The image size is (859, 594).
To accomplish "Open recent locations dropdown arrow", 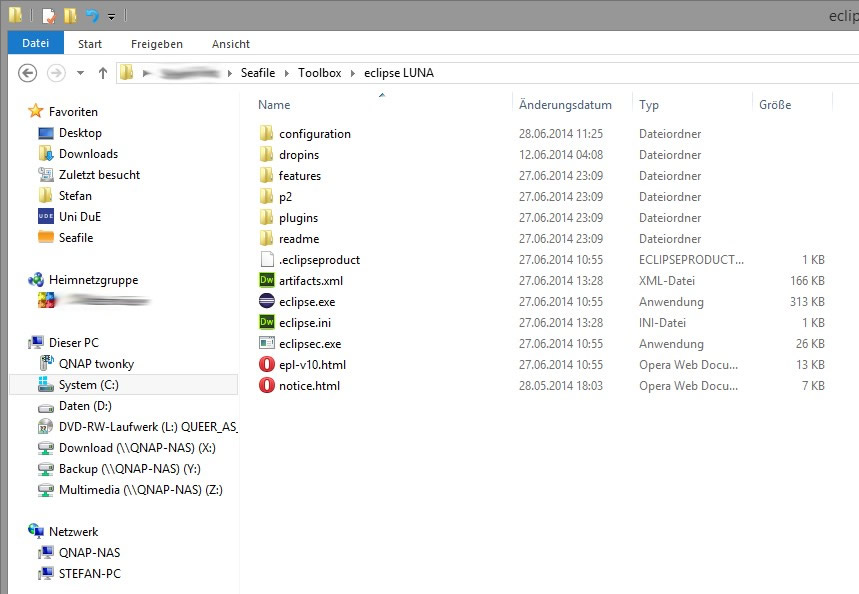I will 81,73.
